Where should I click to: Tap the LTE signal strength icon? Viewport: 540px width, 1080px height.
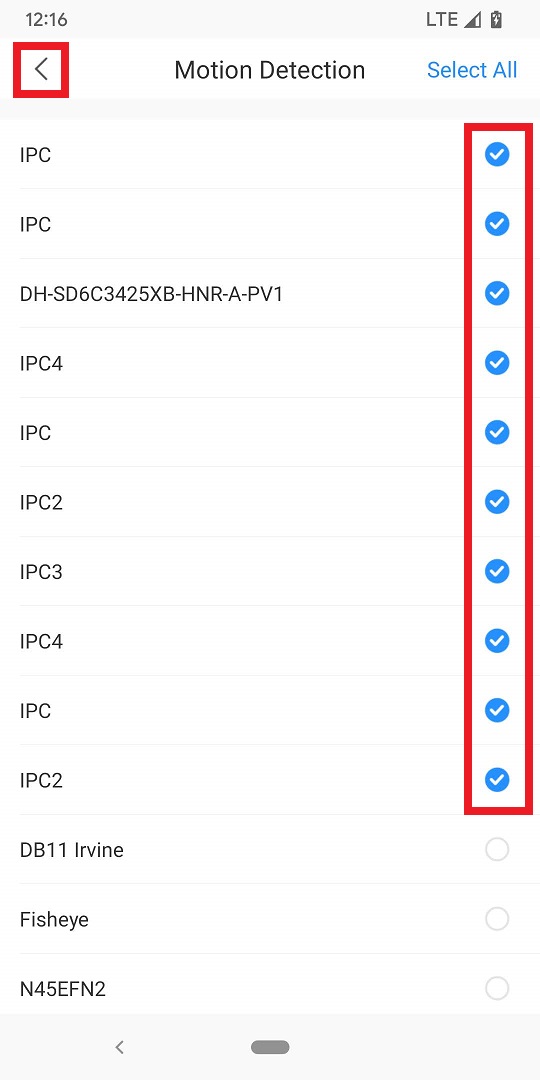click(472, 19)
